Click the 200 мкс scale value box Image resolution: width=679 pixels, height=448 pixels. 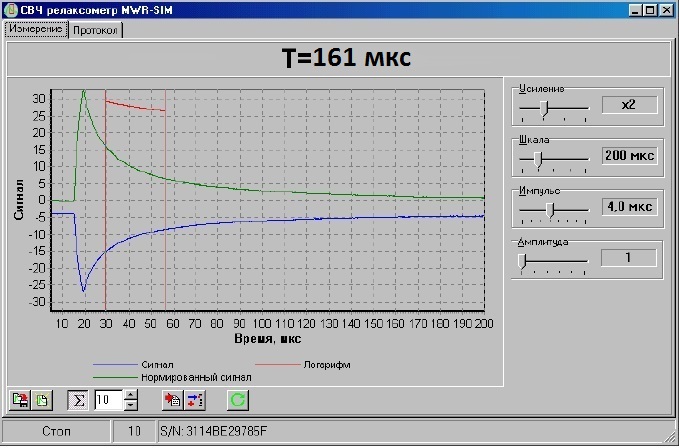click(x=630, y=155)
